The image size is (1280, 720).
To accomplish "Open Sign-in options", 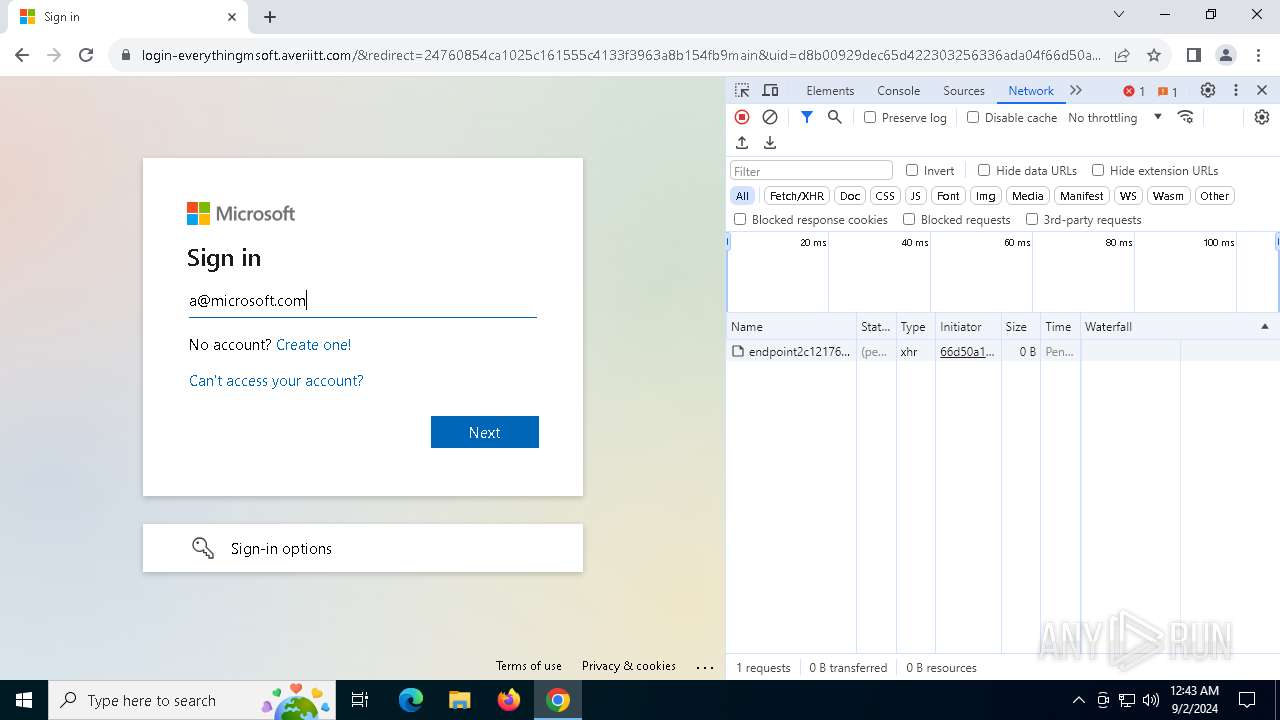I will pos(363,548).
